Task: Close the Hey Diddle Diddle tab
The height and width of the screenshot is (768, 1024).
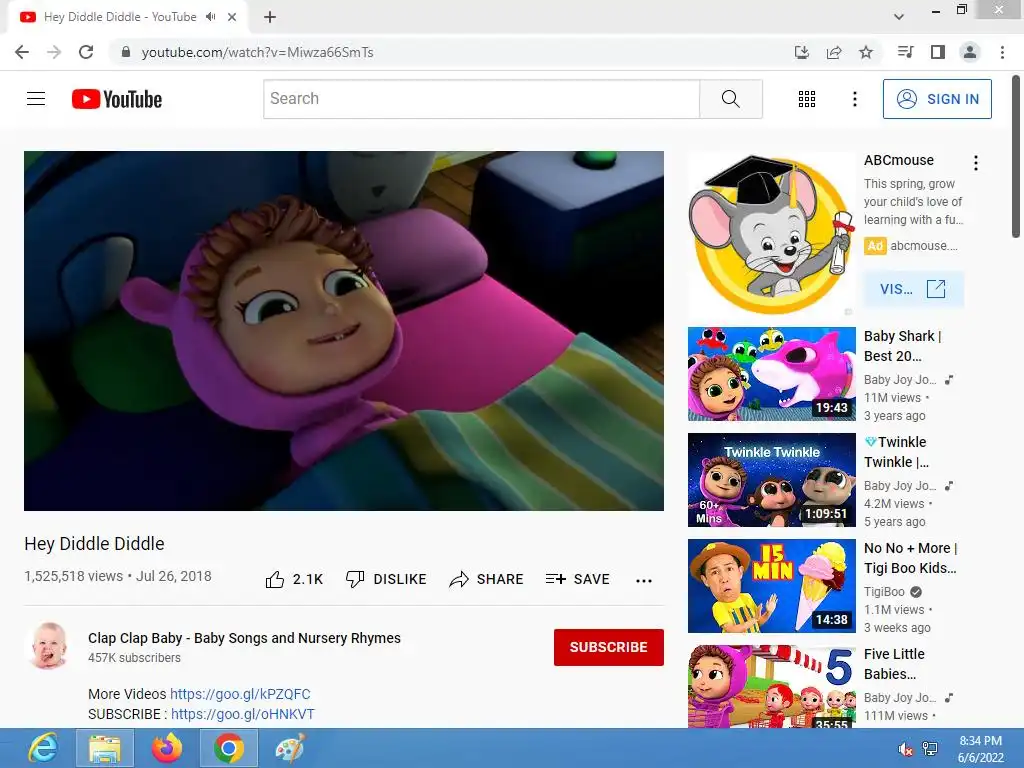Action: (x=232, y=17)
